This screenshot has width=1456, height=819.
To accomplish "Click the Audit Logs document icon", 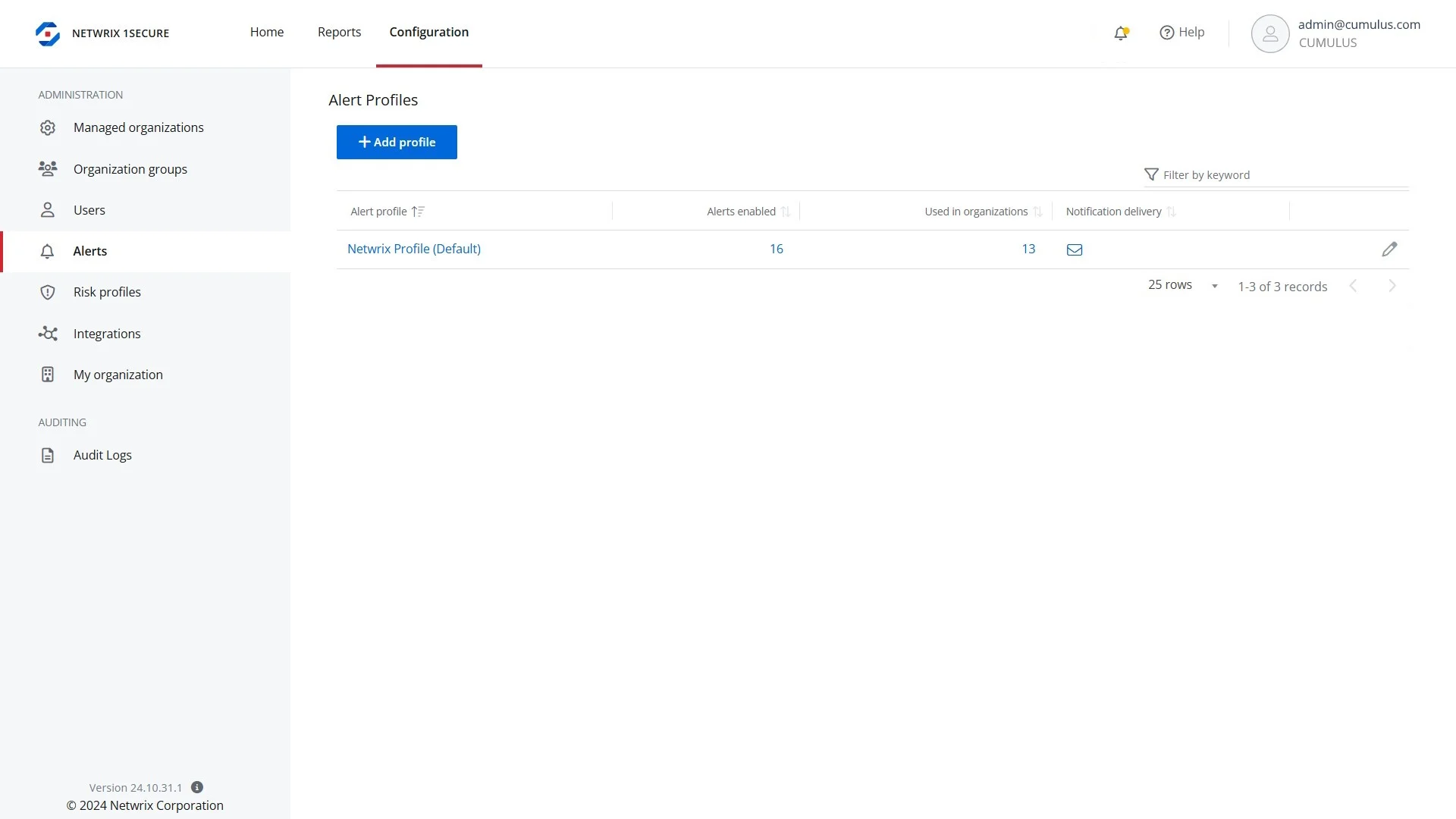I will pos(48,455).
